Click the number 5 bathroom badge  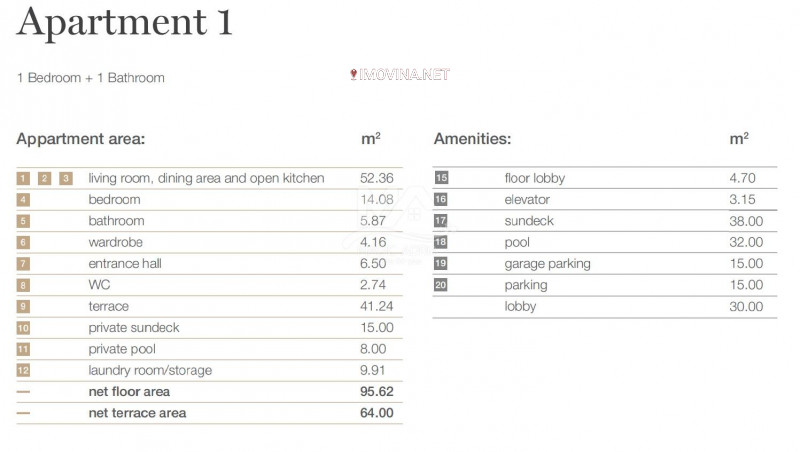pos(23,221)
